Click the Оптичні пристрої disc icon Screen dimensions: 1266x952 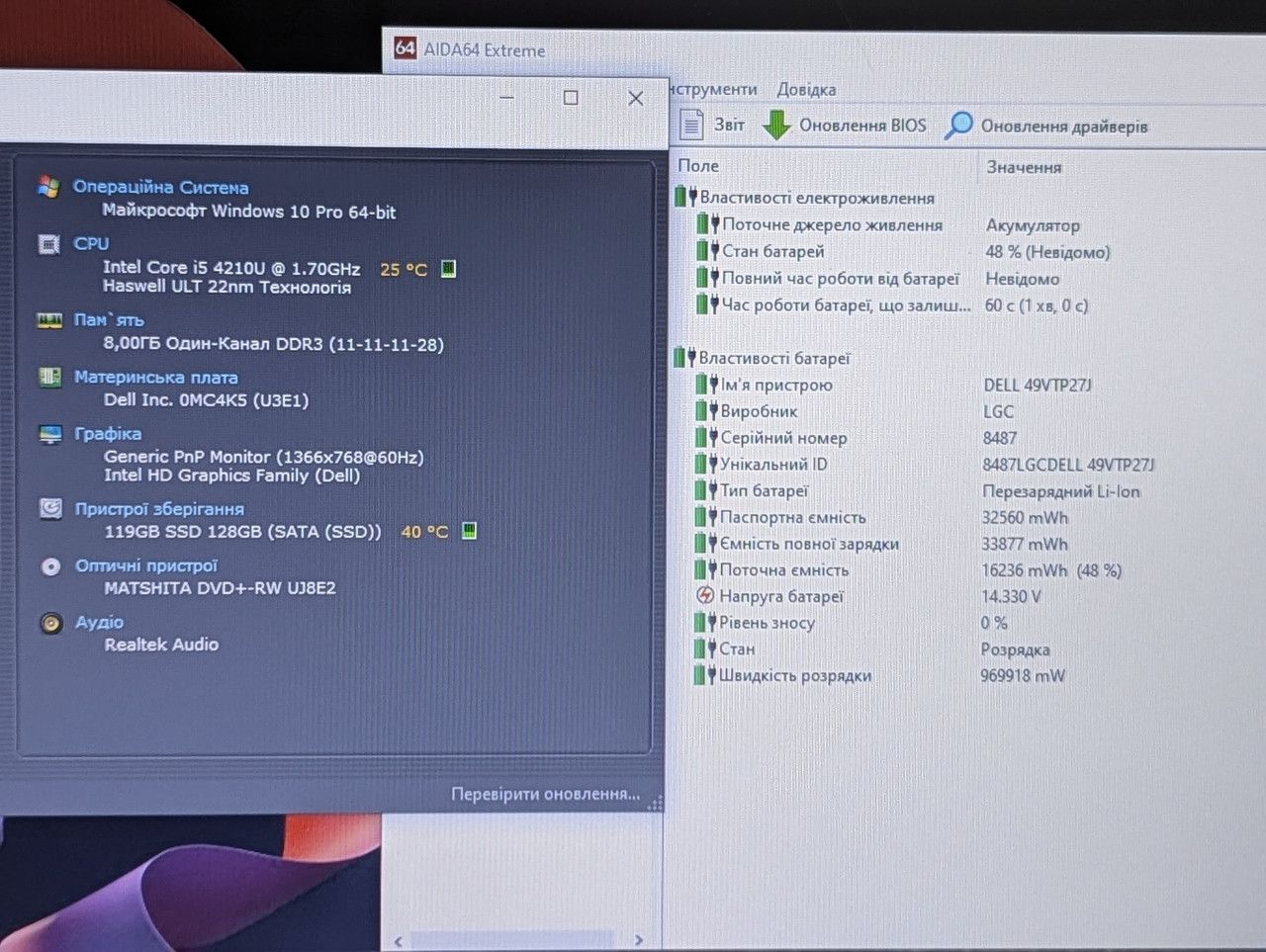[x=51, y=566]
